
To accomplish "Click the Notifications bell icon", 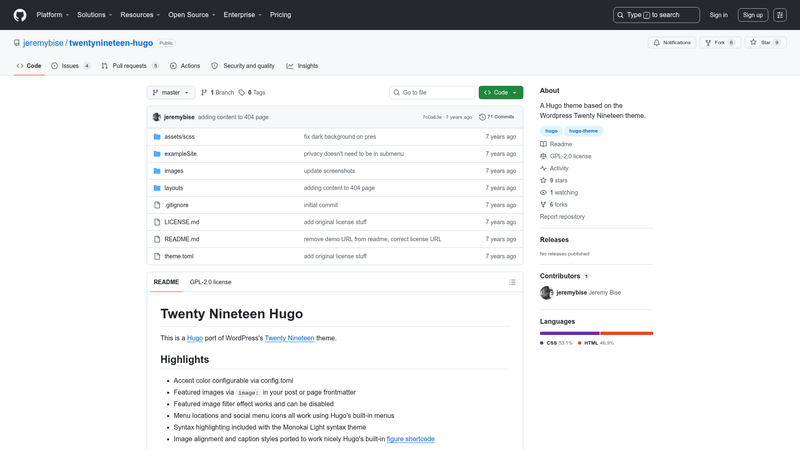I will coord(657,43).
